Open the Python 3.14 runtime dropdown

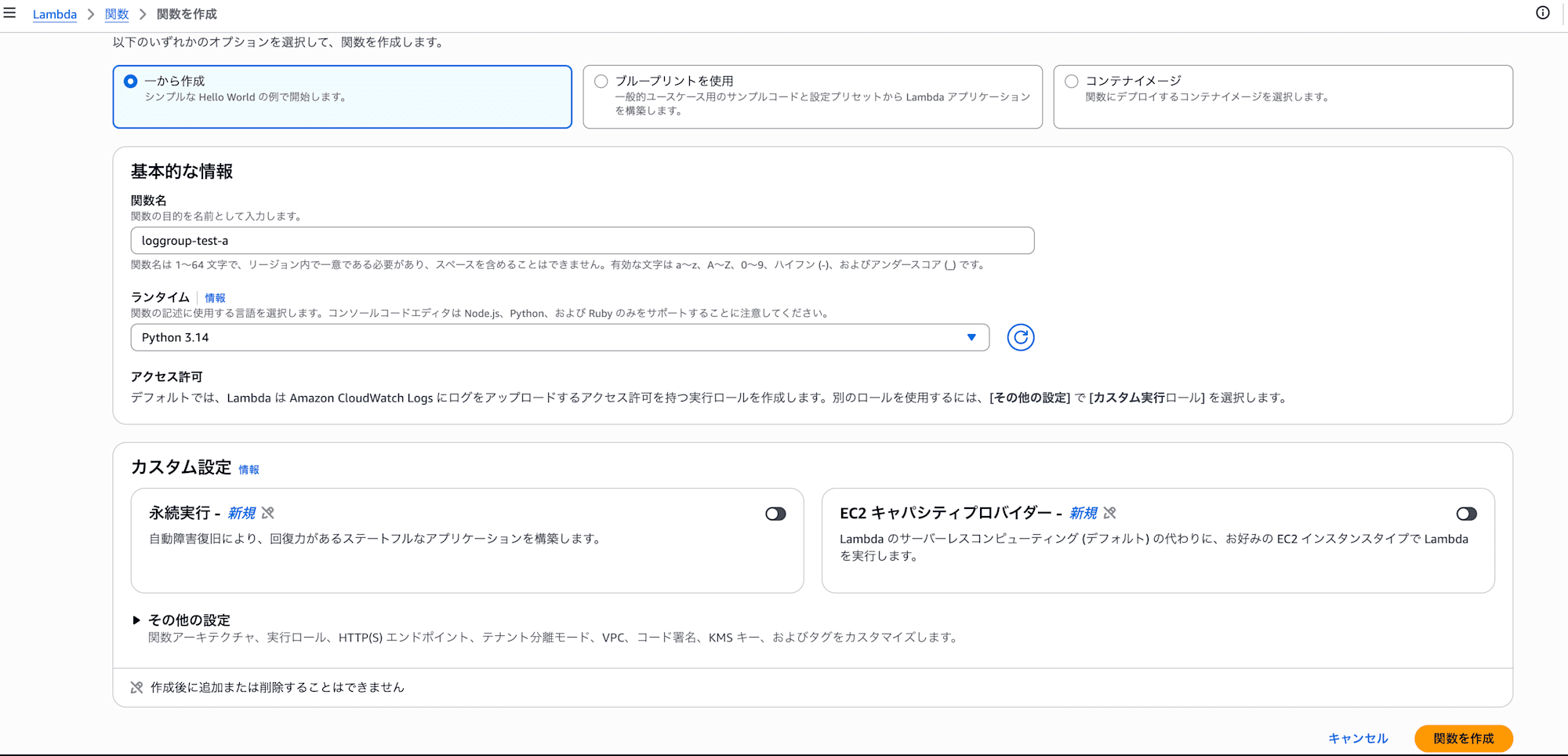pos(560,337)
